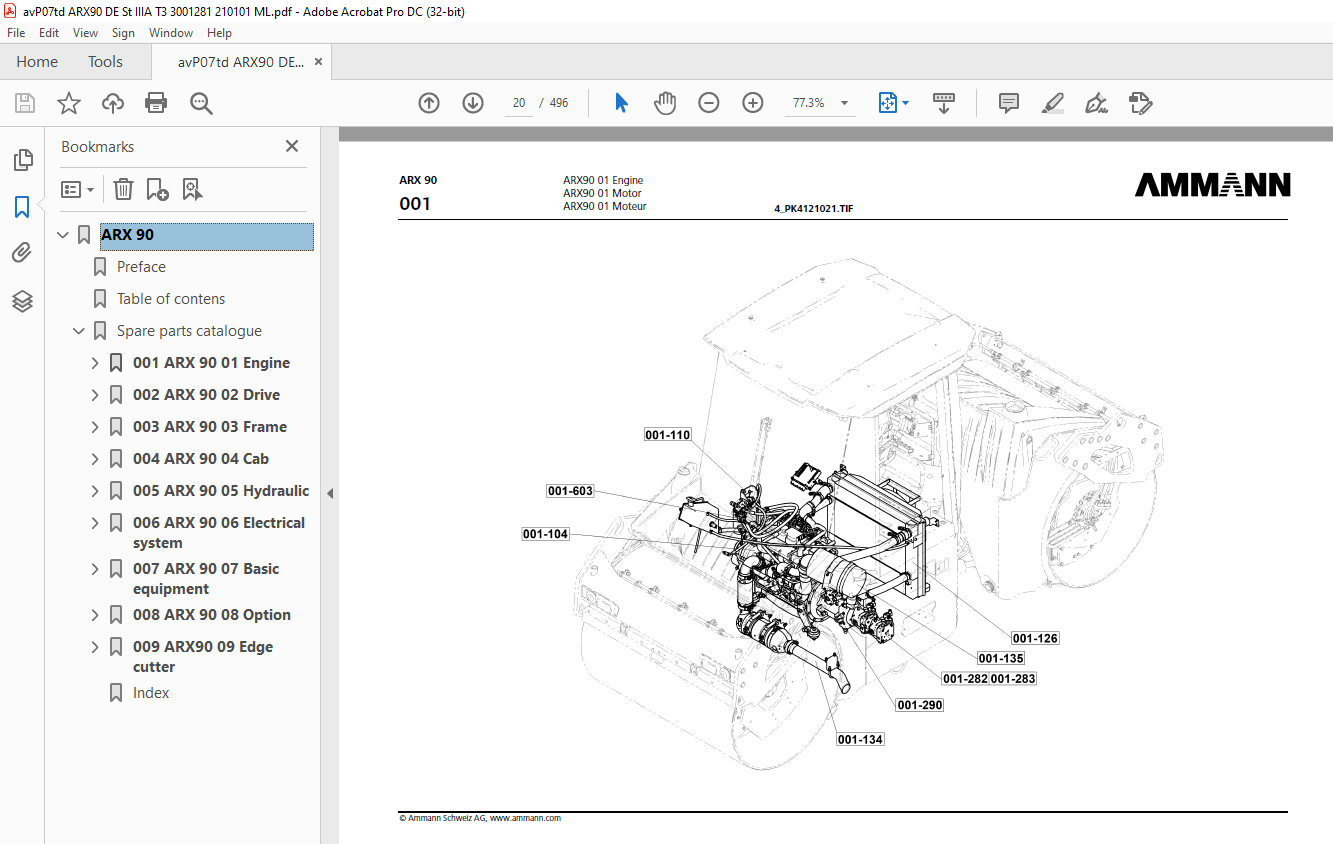The height and width of the screenshot is (844, 1333).
Task: Expand 001 ARX 90 01 Engine
Action: 95,363
